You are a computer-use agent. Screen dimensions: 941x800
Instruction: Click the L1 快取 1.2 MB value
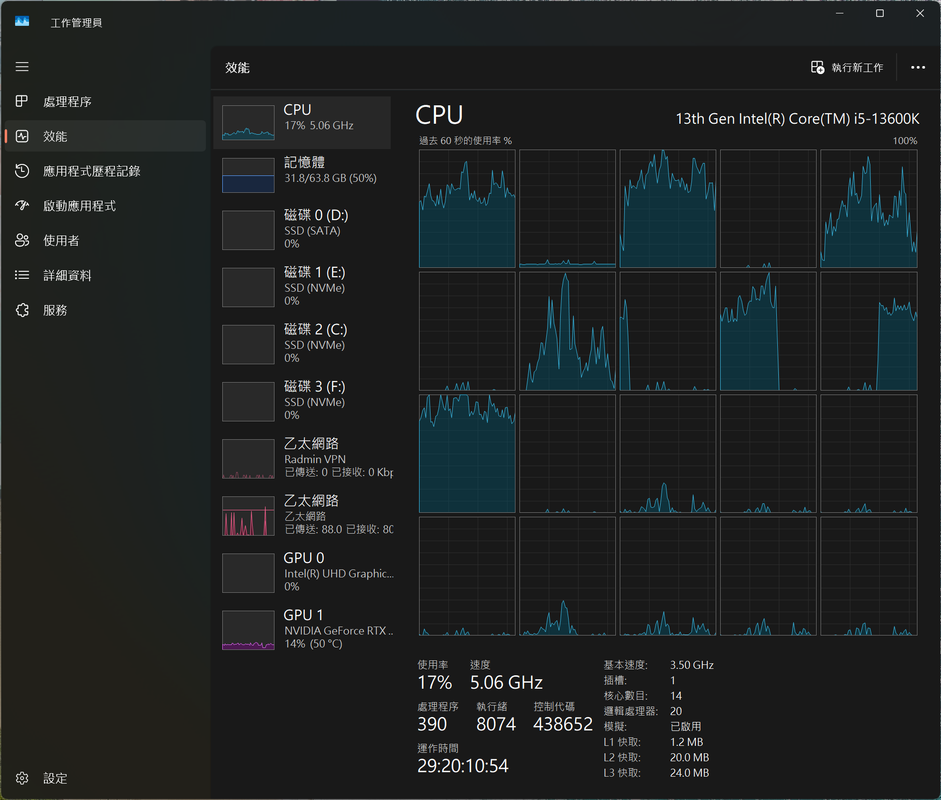[686, 742]
